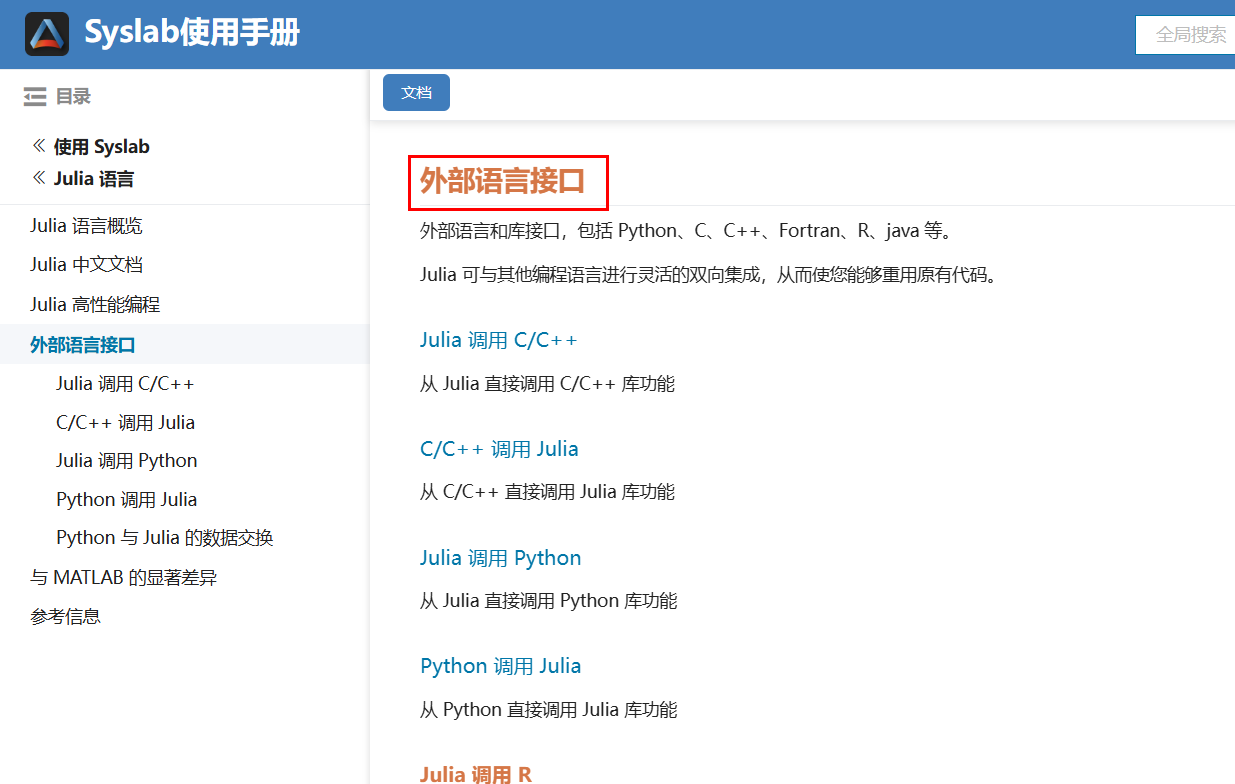Open 参考信息 in sidebar

[65, 616]
